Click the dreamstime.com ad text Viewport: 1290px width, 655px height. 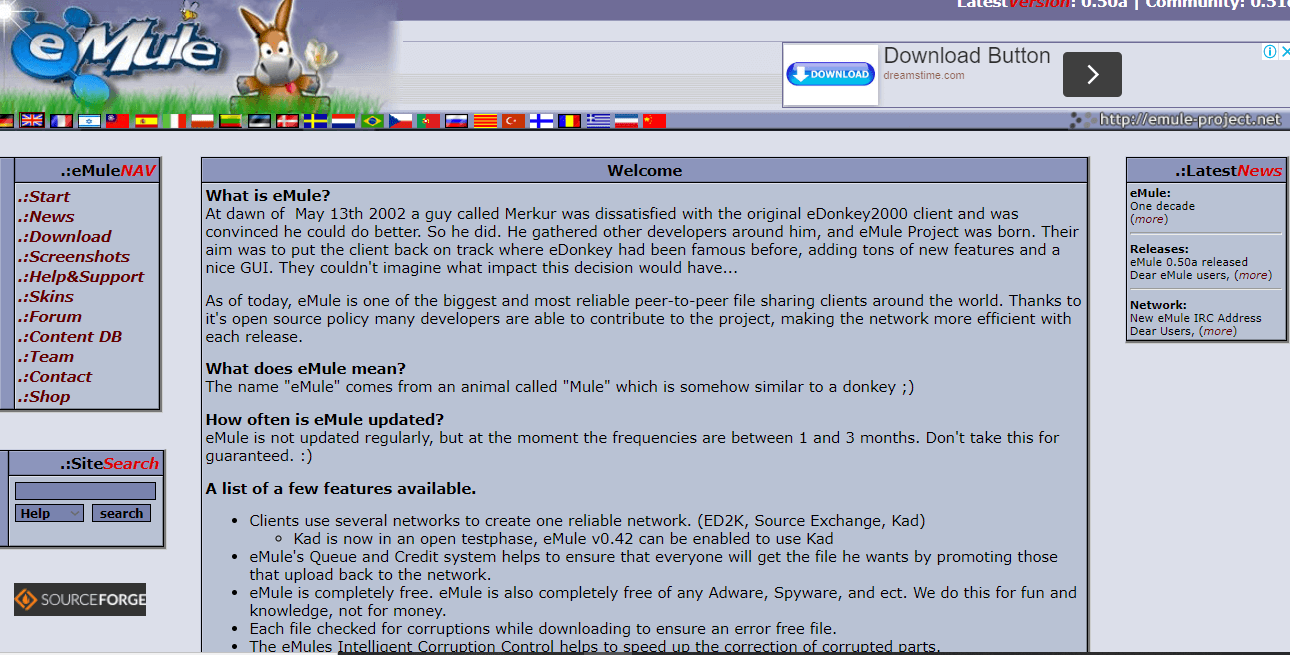tap(923, 76)
